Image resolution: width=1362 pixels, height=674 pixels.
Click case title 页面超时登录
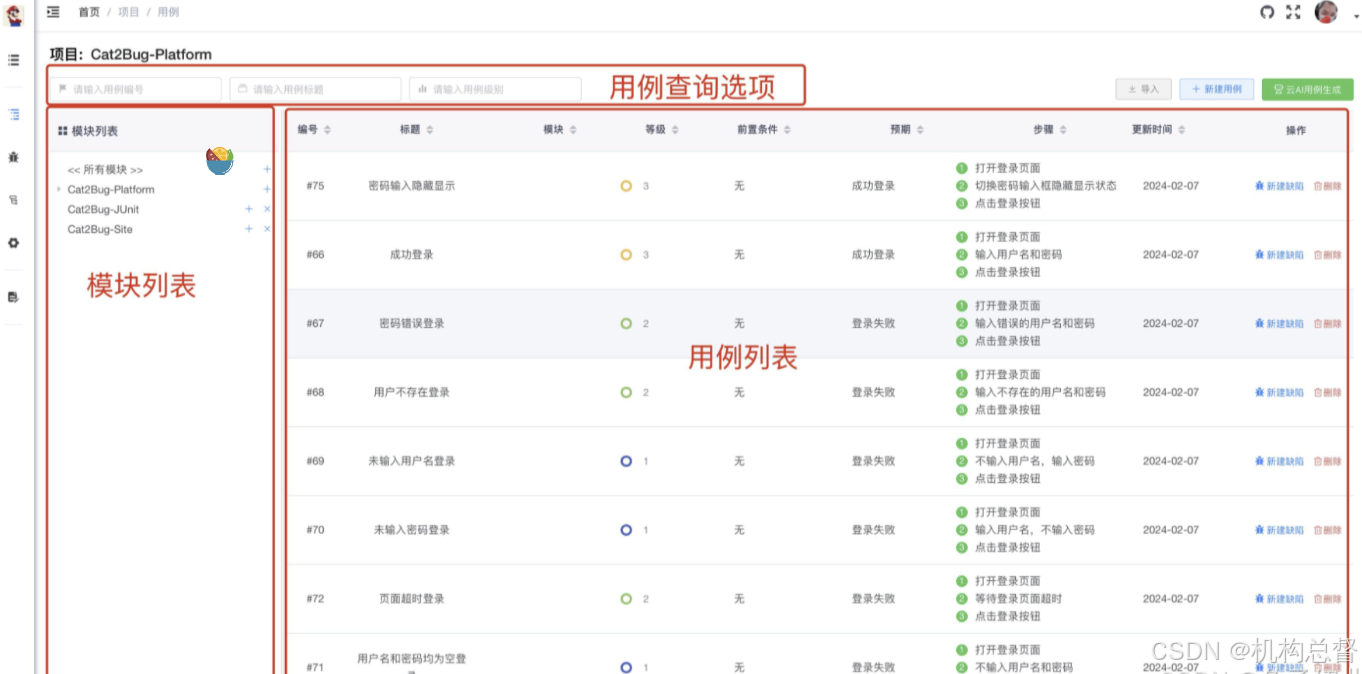pyautogui.click(x=412, y=599)
